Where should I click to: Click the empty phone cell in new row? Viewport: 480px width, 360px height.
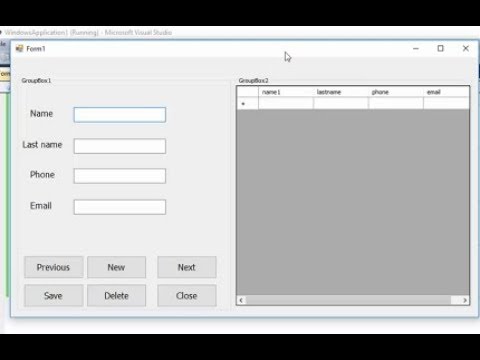tap(396, 103)
